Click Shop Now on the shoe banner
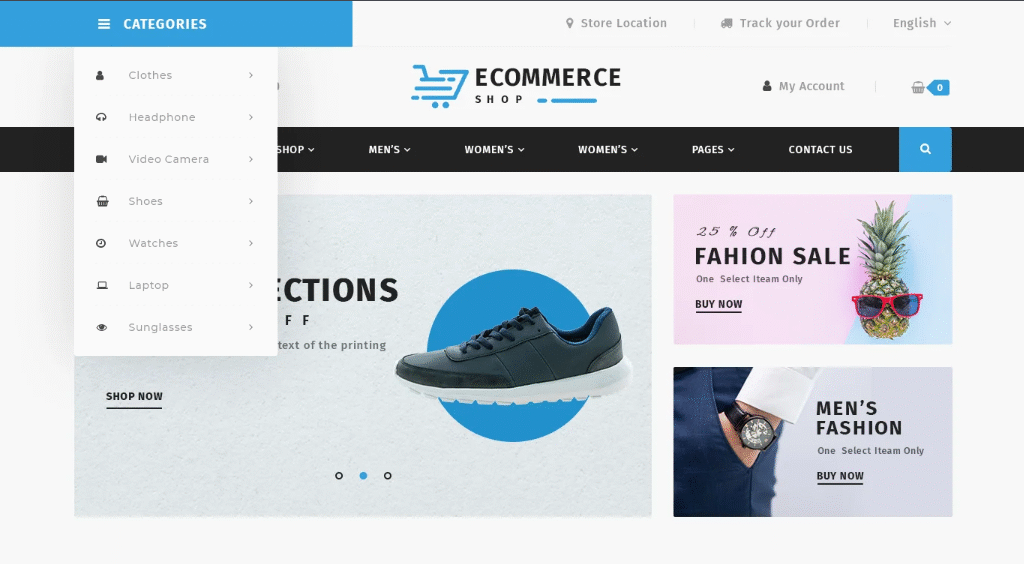 135,397
